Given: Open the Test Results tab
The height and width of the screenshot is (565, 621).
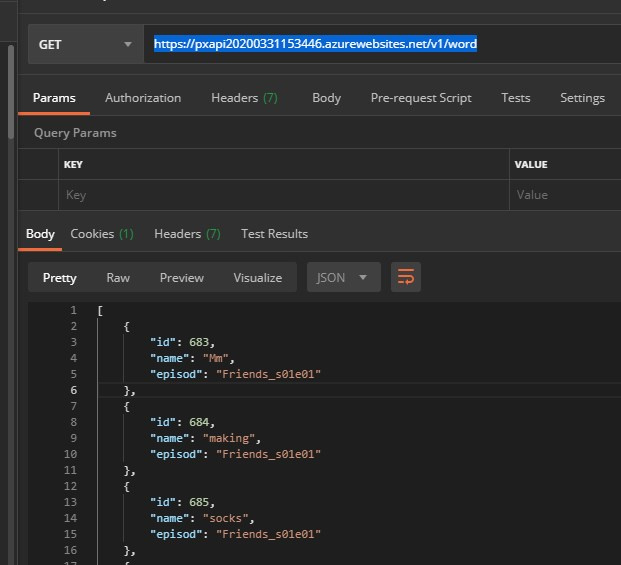Looking at the screenshot, I should [274, 234].
